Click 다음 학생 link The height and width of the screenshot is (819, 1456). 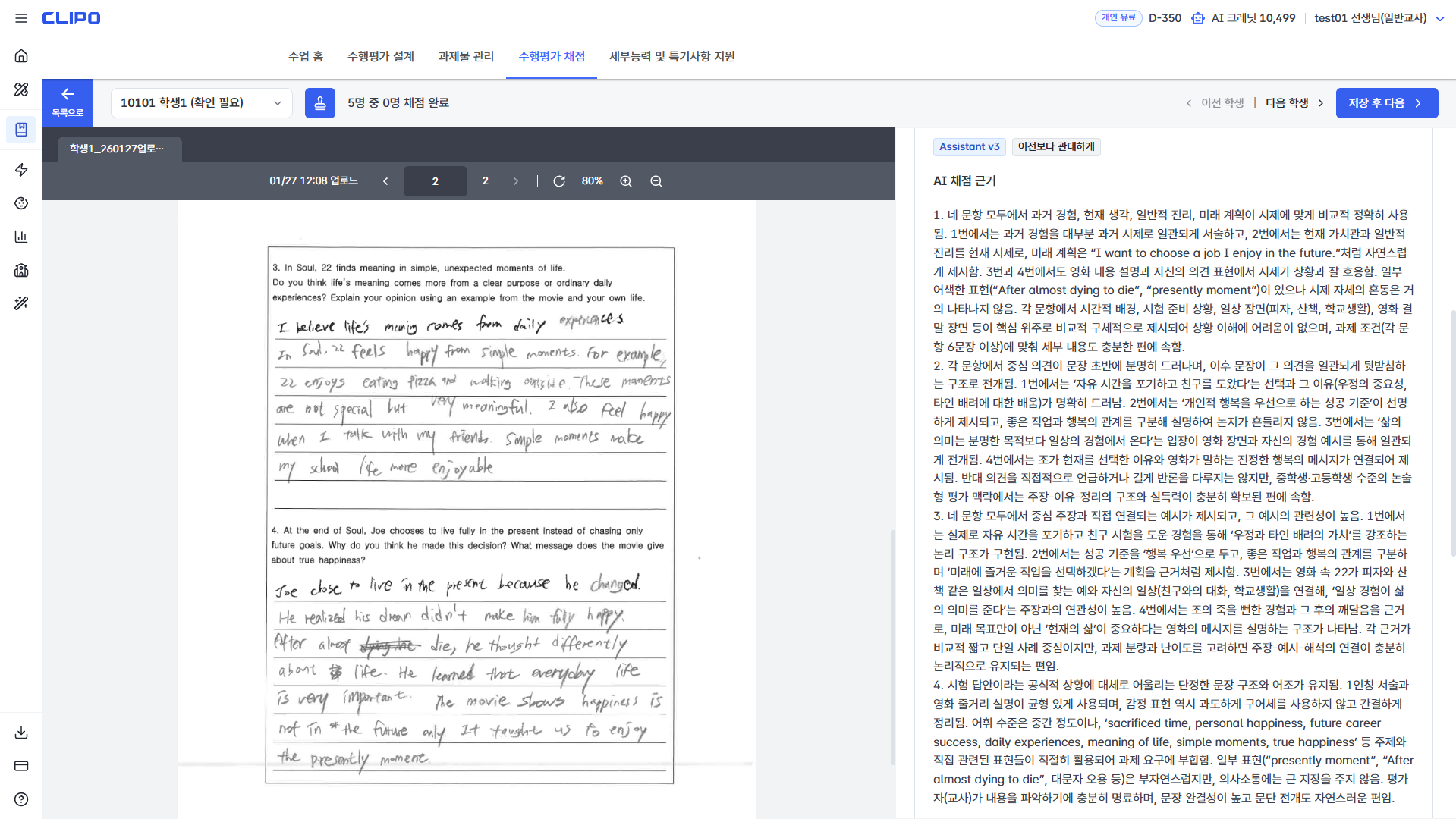1294,103
